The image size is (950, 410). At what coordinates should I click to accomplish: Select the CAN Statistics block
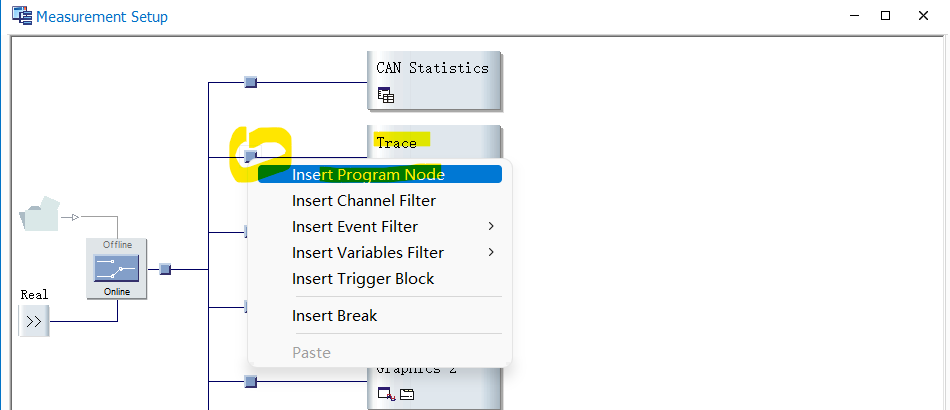coord(433,68)
